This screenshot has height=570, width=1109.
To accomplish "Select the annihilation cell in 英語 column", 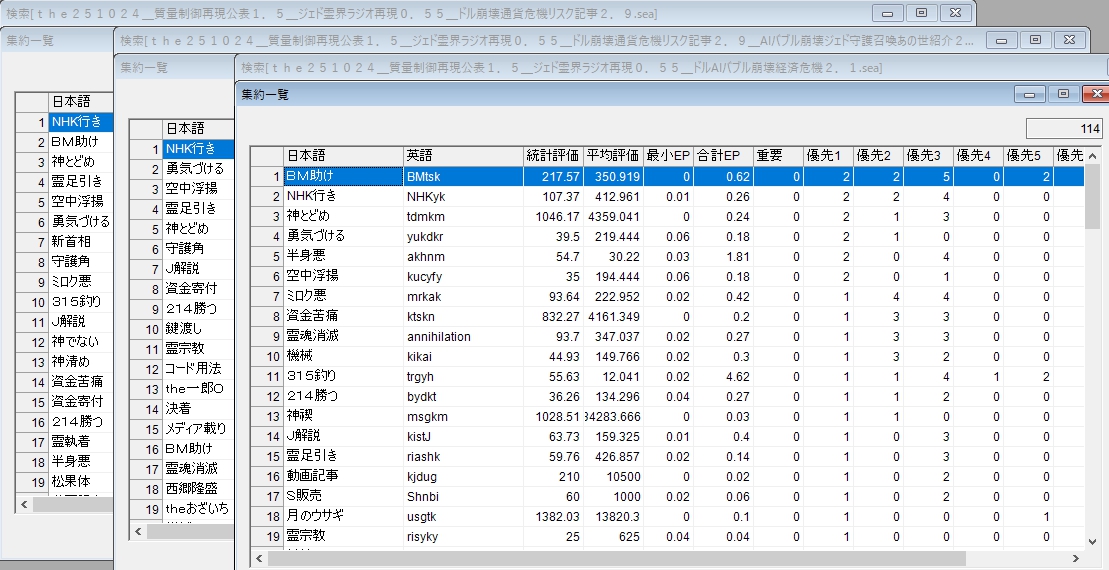I will 438,336.
